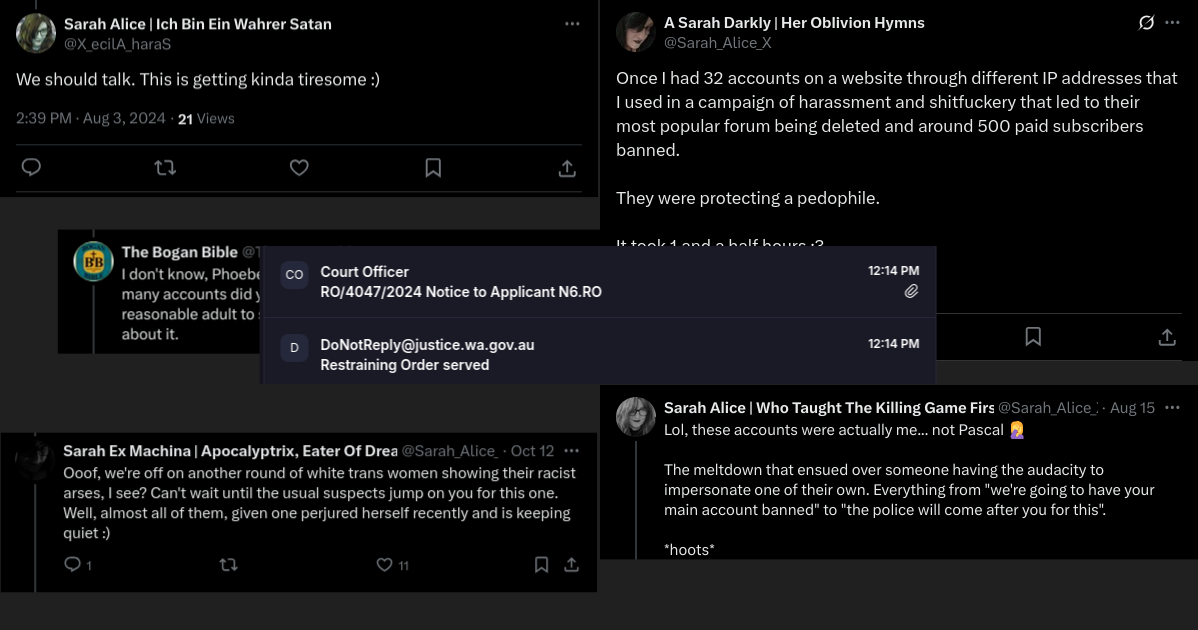Retweet the "We should talk" tweet
Screen dimensions: 1198x630
tap(165, 168)
